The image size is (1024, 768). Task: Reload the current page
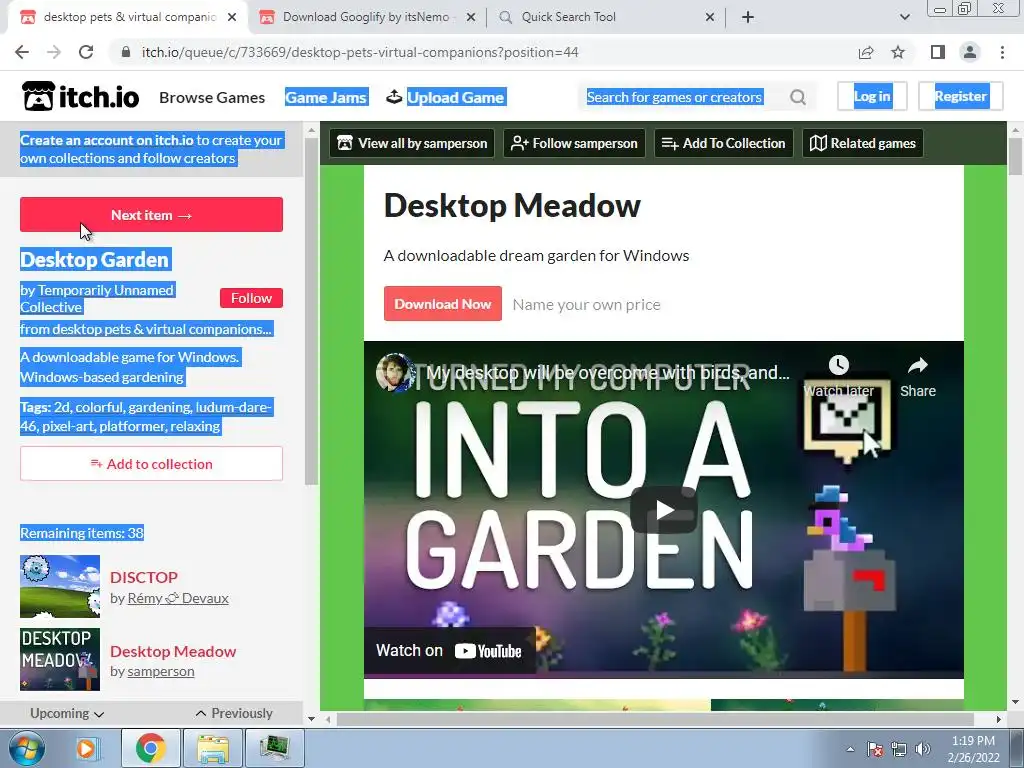pyautogui.click(x=86, y=52)
